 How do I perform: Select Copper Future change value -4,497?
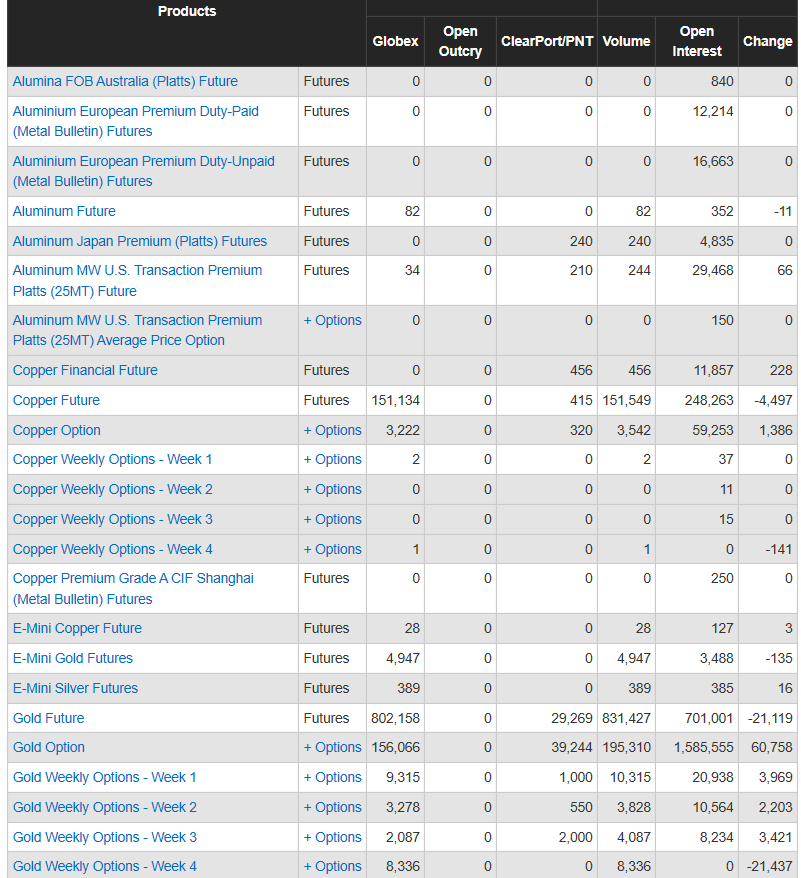(773, 400)
